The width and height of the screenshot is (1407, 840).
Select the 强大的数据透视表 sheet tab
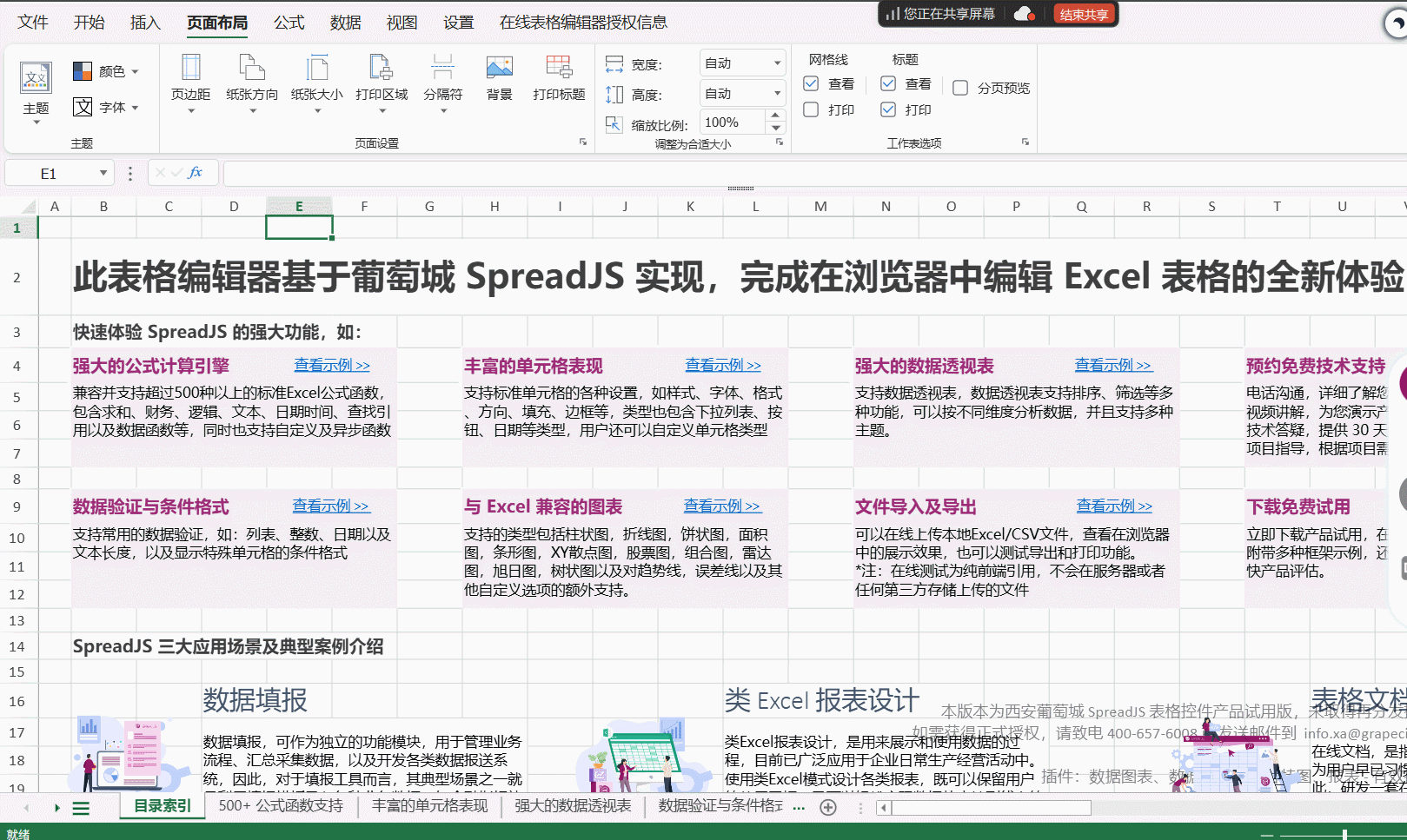tap(573, 806)
